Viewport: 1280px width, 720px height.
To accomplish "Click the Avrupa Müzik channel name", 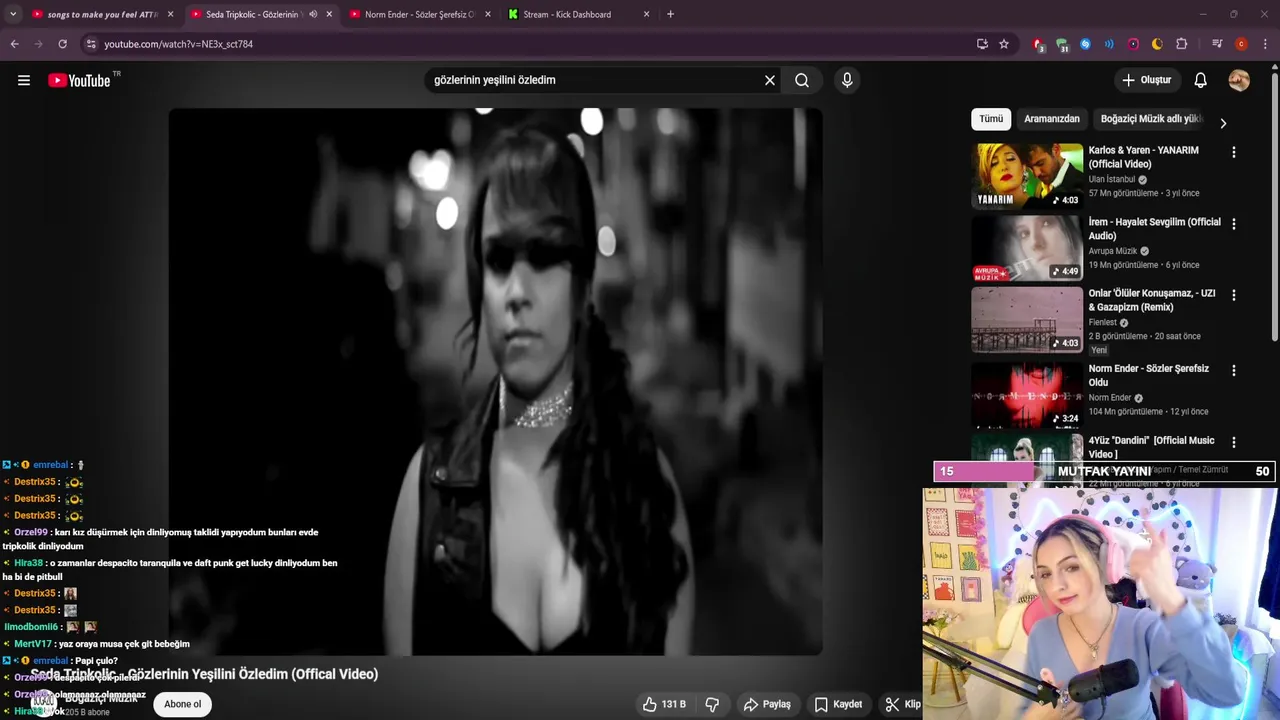I will click(1113, 251).
